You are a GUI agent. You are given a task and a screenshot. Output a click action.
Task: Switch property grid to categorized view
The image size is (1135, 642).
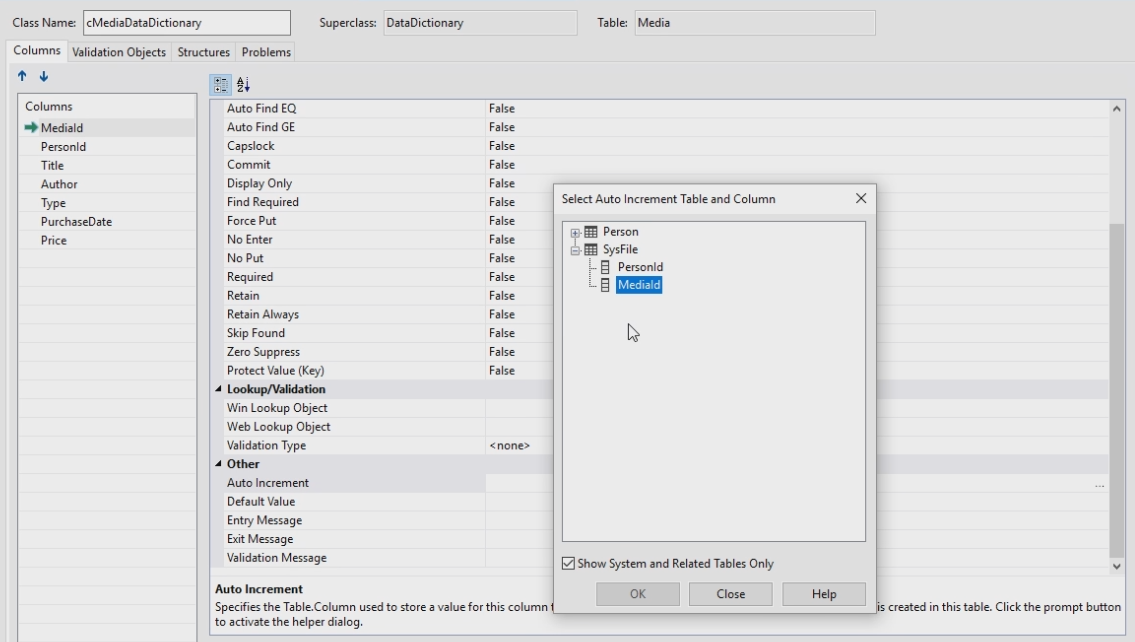click(222, 86)
